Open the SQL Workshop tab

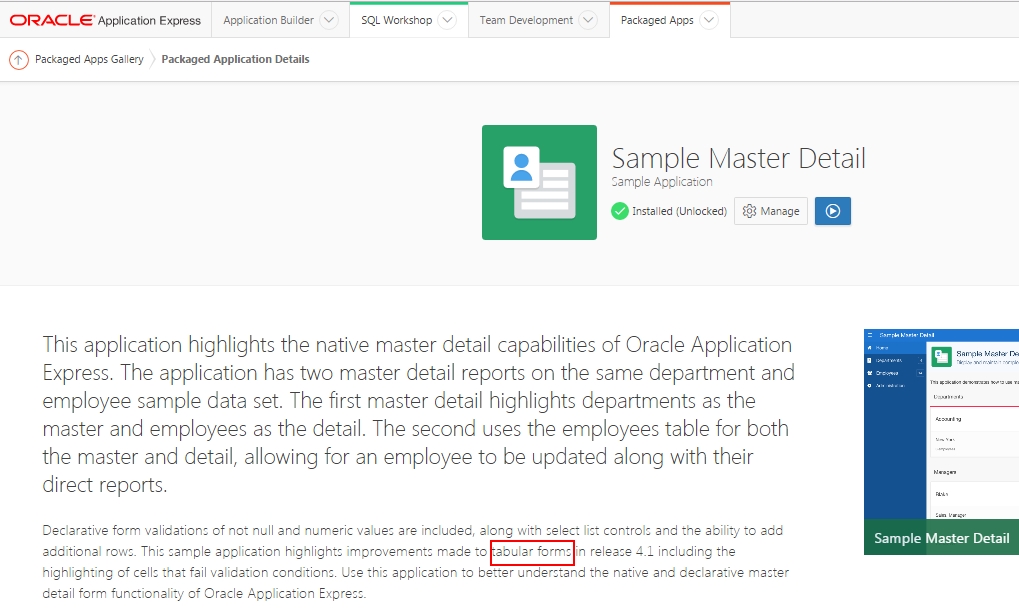pos(396,20)
